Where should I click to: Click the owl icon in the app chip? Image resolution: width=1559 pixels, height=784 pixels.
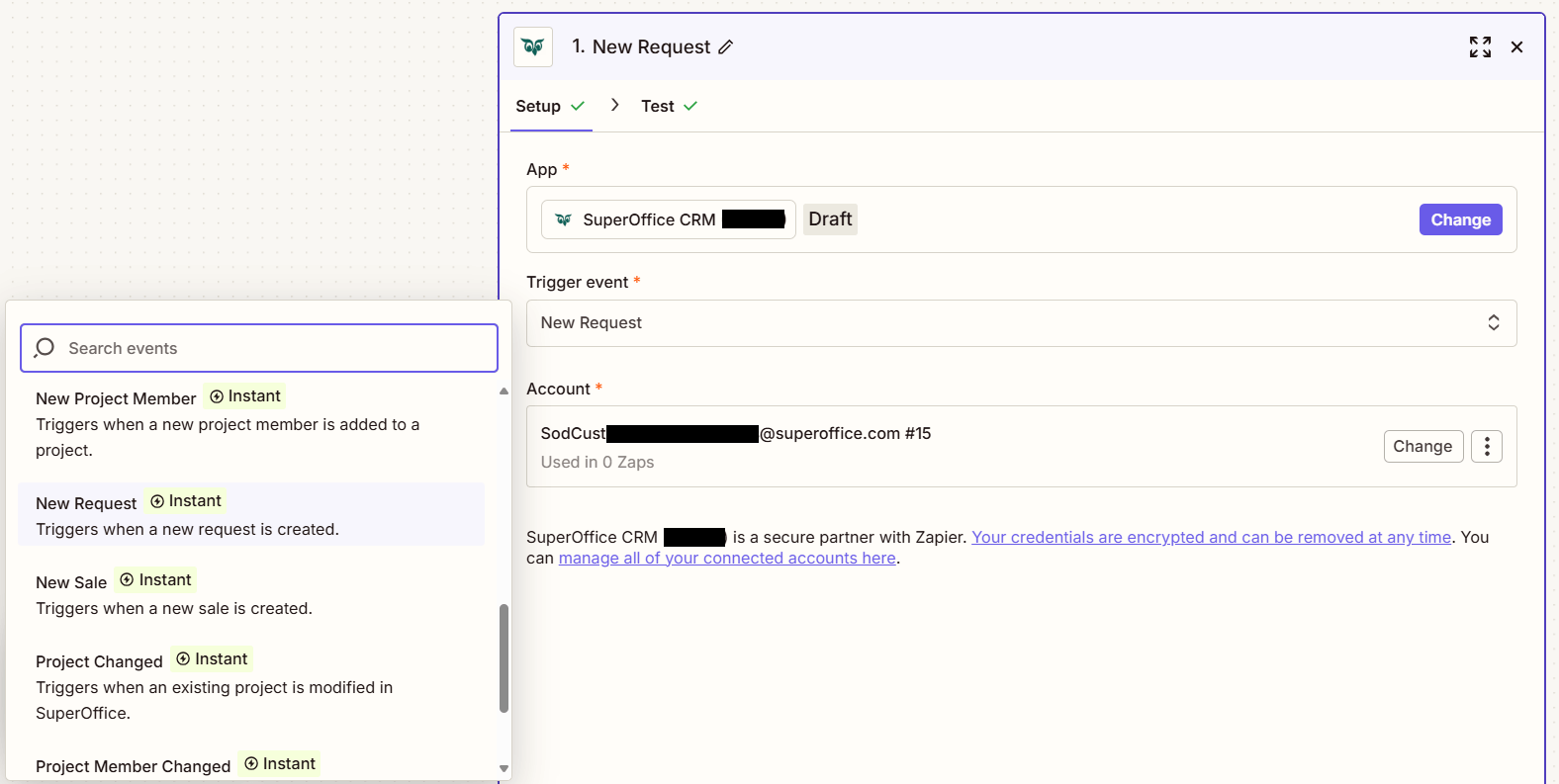pos(563,219)
